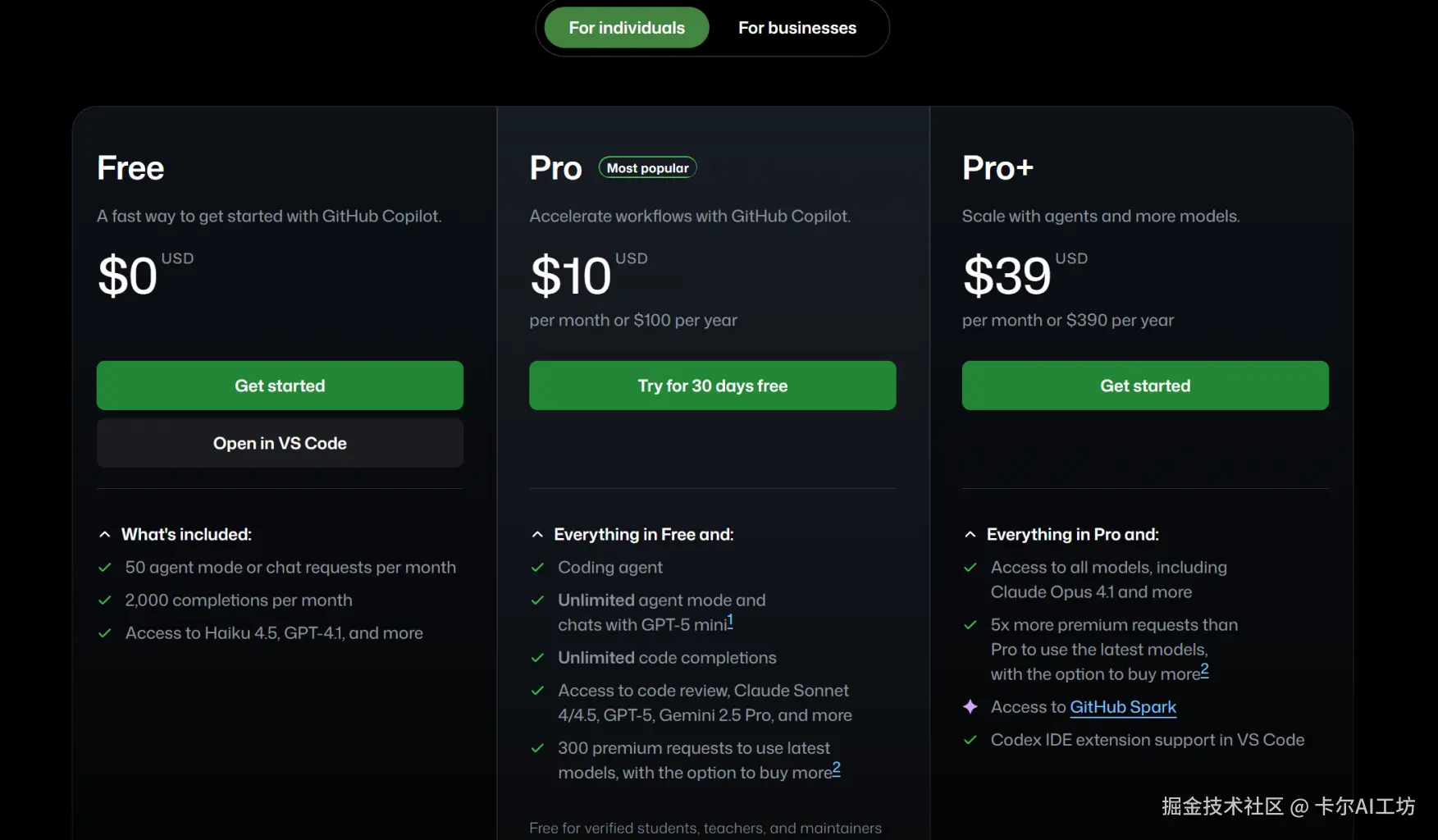
Task: Open in VS Code button
Action: click(280, 443)
